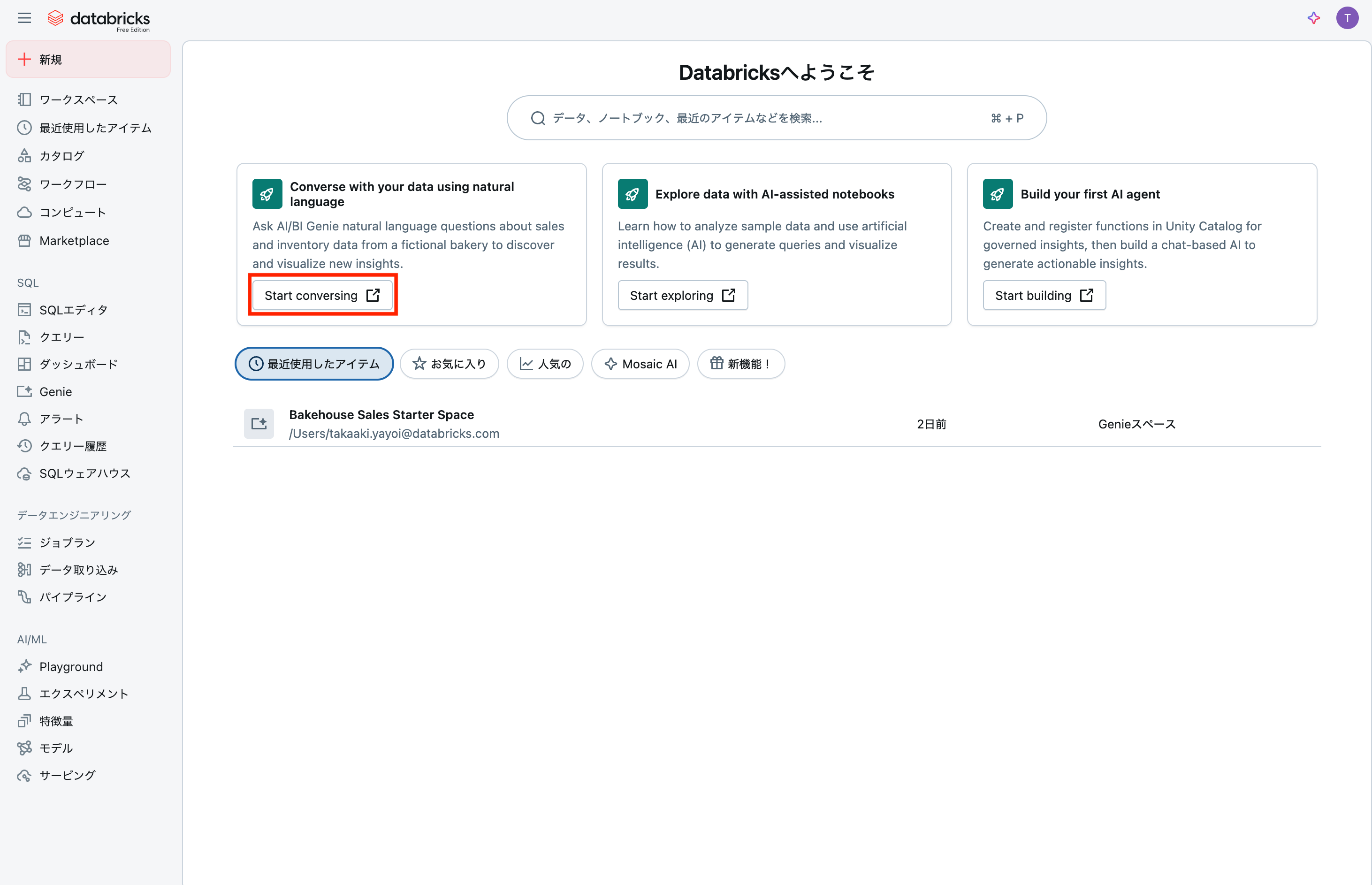Click rocket icon on Explore data card

click(633, 194)
